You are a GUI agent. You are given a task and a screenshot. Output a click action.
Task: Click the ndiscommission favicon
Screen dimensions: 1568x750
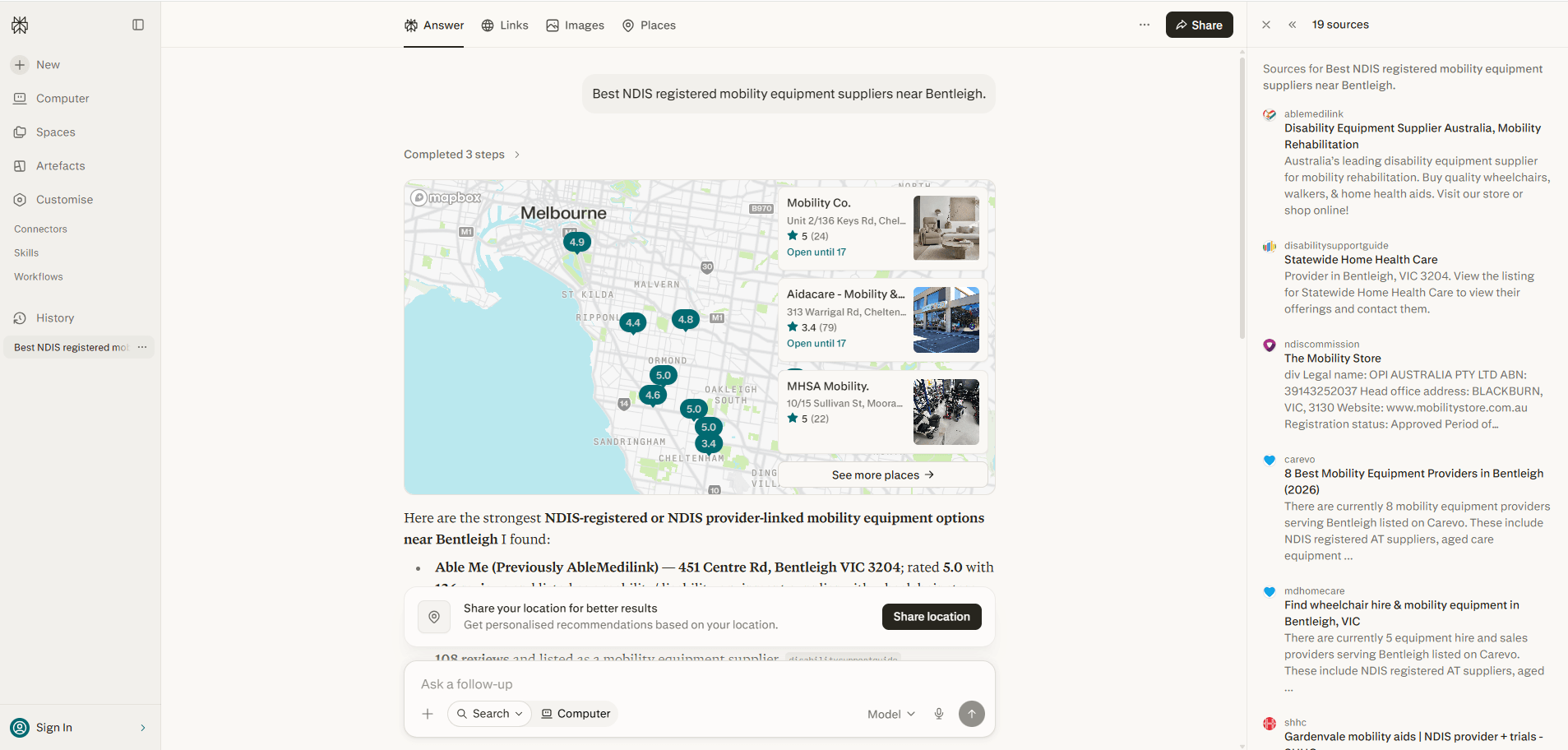1270,345
